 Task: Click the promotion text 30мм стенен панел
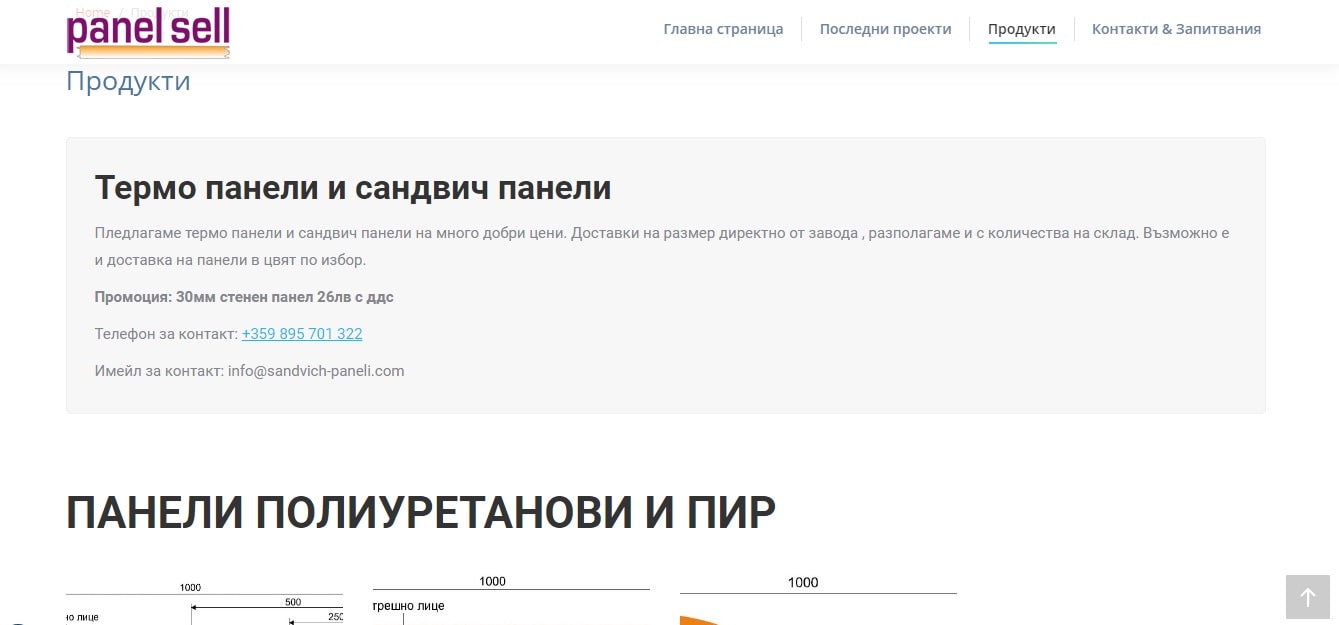pos(245,297)
